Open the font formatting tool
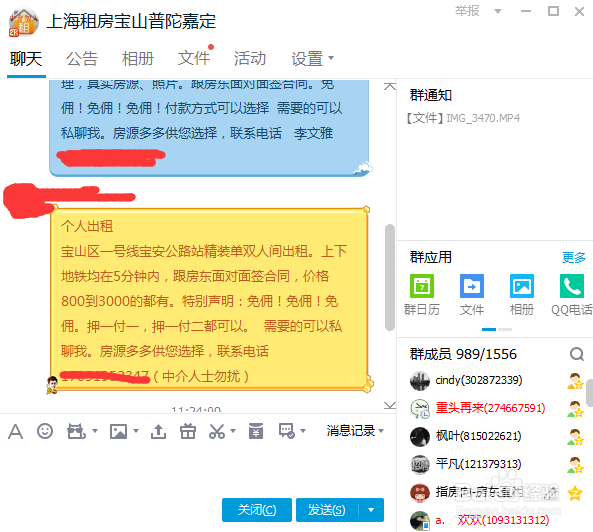Viewport: 593px width, 532px height. [x=16, y=431]
